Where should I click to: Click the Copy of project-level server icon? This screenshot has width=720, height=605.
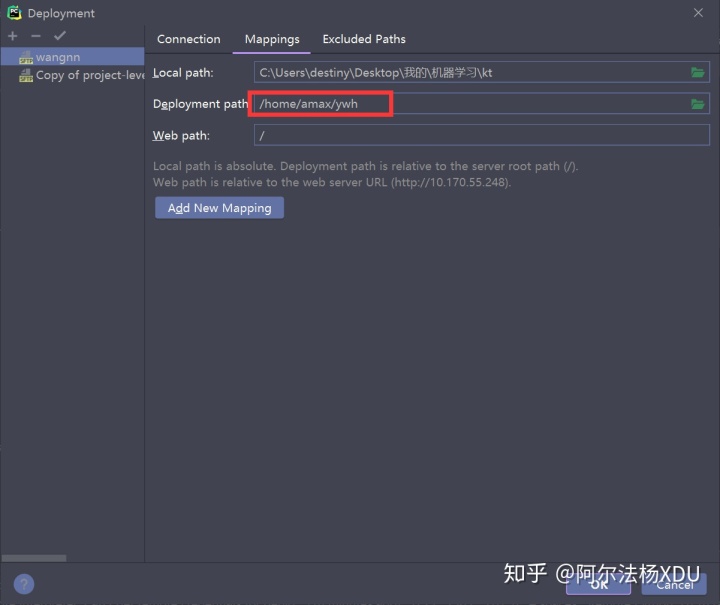coord(26,75)
